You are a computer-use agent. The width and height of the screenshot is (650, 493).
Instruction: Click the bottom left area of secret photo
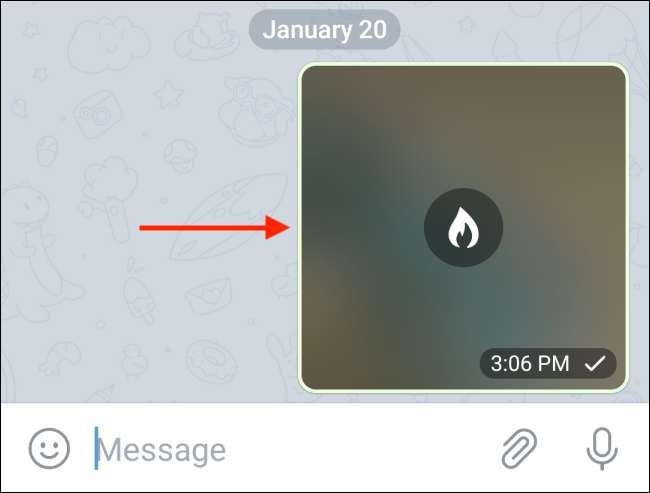coord(332,361)
